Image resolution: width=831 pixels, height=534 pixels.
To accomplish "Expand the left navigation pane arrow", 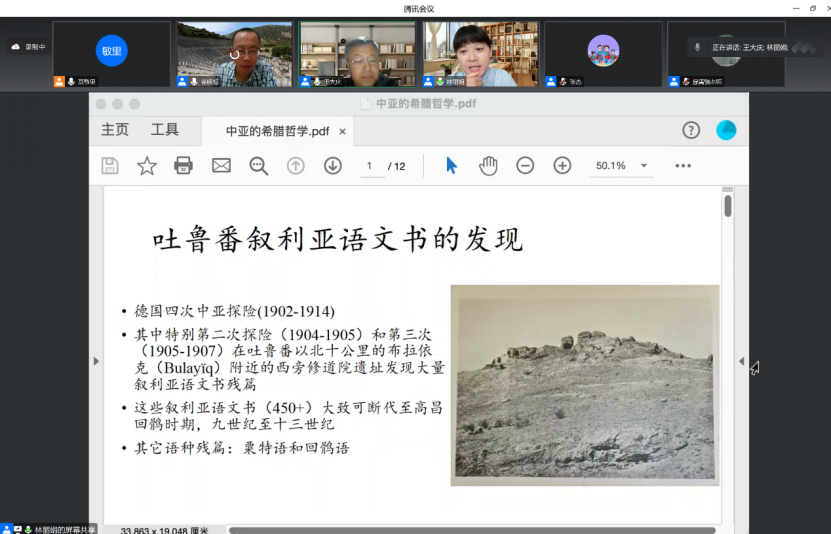I will coord(97,361).
